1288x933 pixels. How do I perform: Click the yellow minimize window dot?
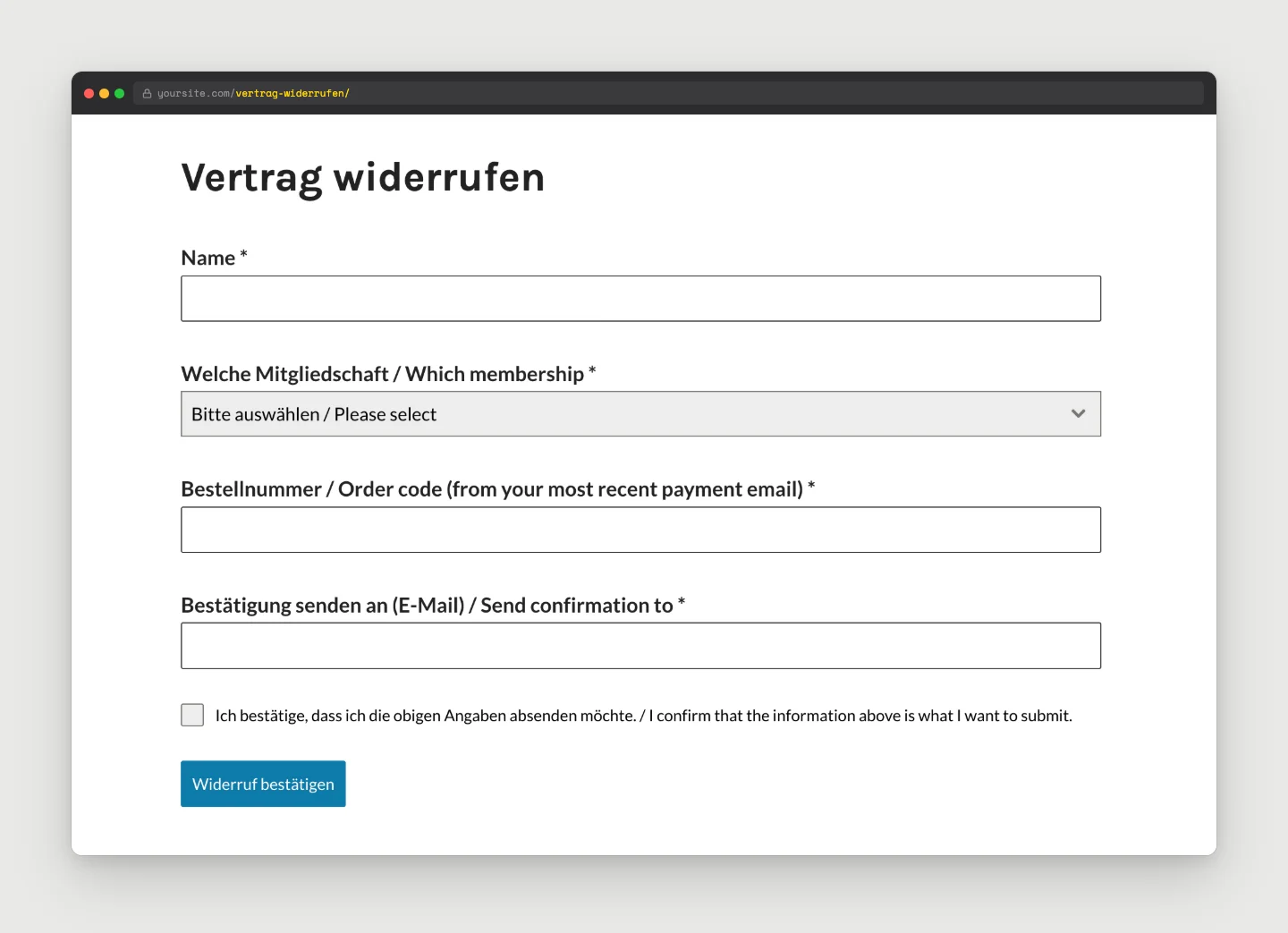104,93
